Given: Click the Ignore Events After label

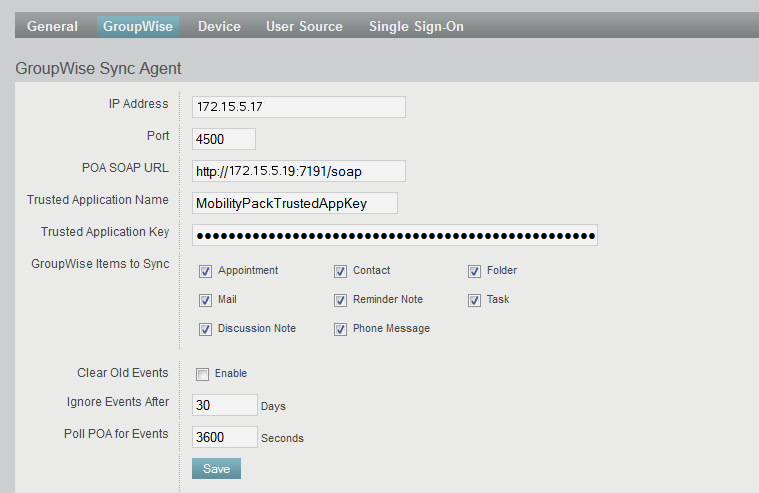Looking at the screenshot, I should [118, 402].
